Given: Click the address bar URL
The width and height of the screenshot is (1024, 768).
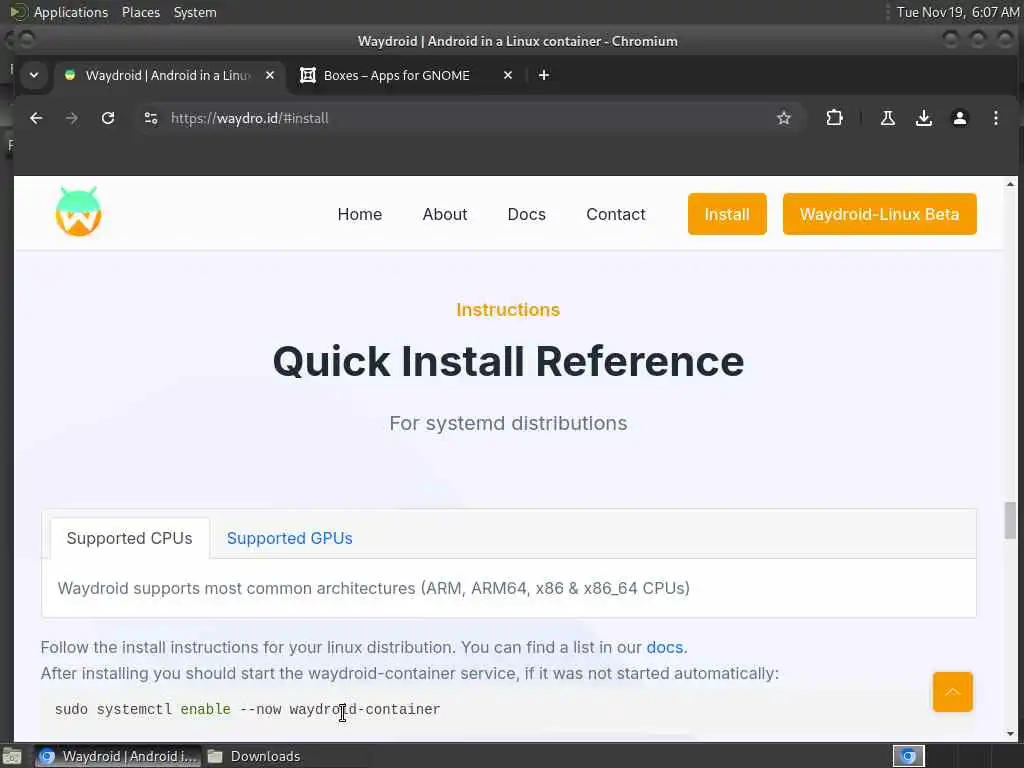Looking at the screenshot, I should 249,118.
